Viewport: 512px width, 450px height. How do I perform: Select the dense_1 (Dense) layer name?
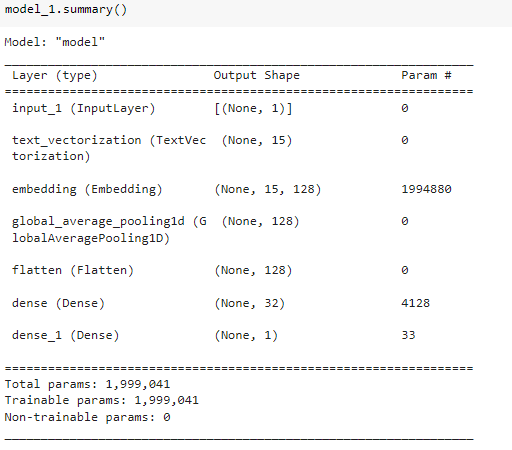point(65,335)
